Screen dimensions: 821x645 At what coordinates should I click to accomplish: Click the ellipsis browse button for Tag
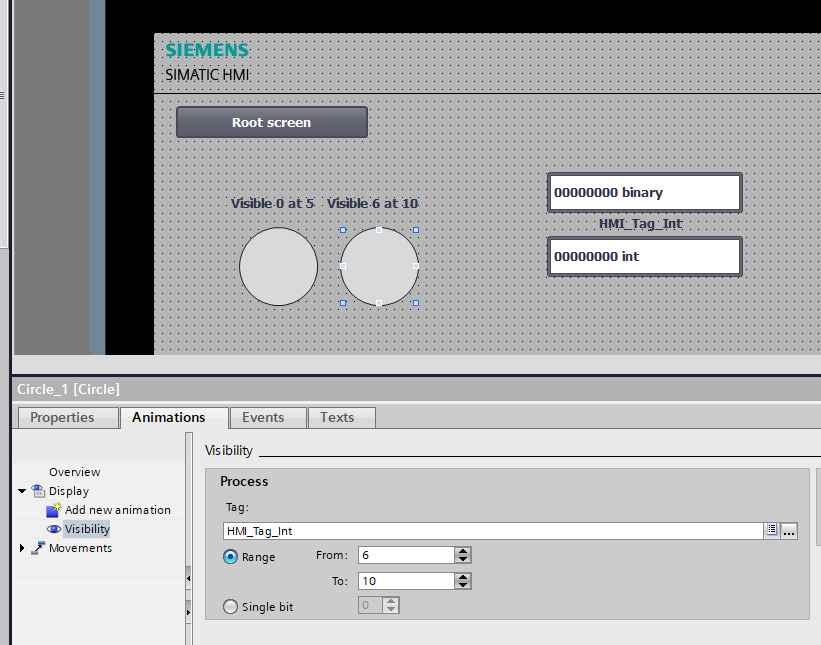coord(789,531)
